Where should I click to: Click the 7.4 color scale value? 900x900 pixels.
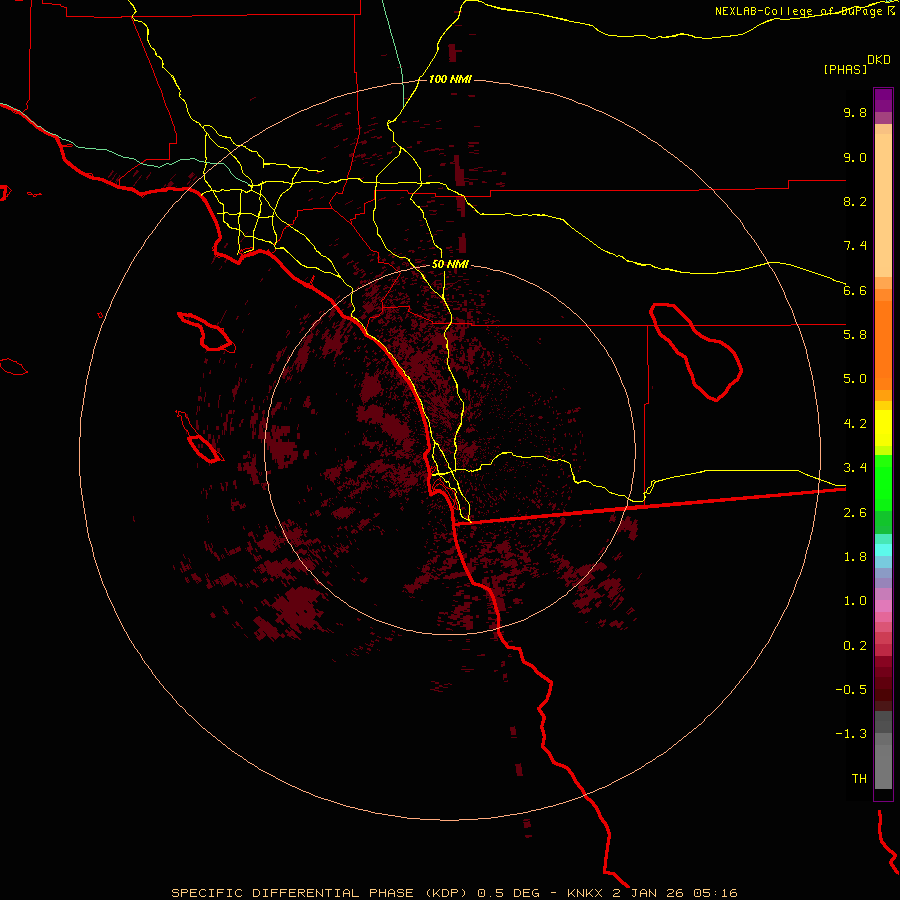click(x=855, y=246)
